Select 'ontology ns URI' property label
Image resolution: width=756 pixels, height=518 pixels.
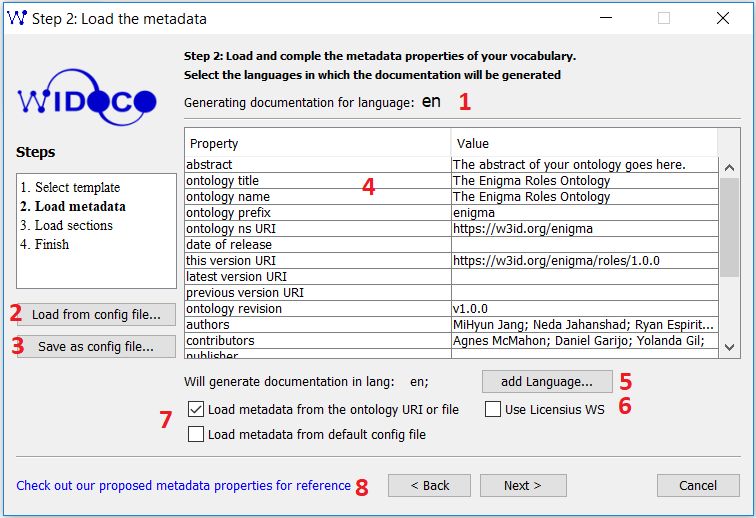[x=231, y=228]
